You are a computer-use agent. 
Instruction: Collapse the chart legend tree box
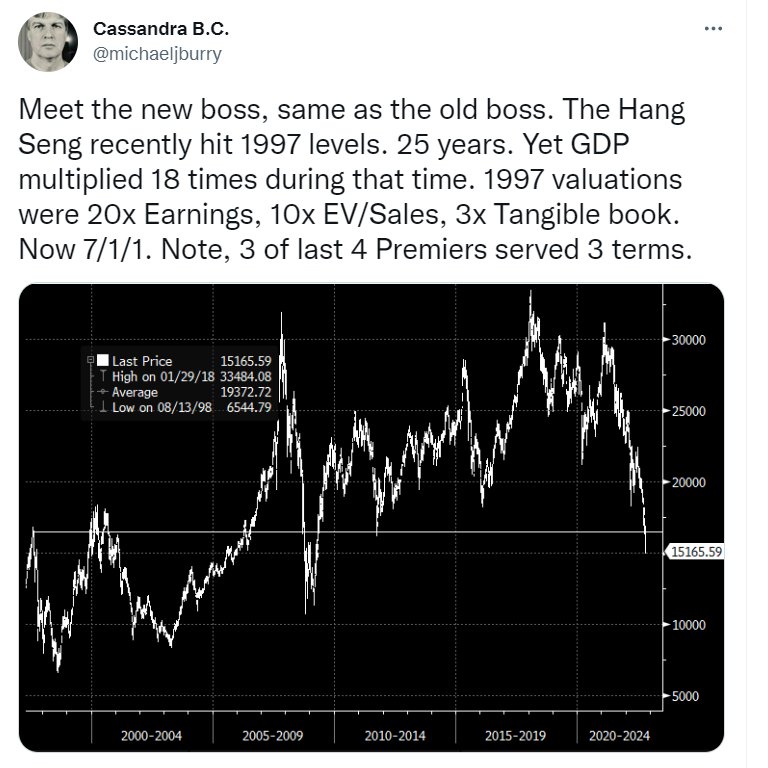[90, 361]
